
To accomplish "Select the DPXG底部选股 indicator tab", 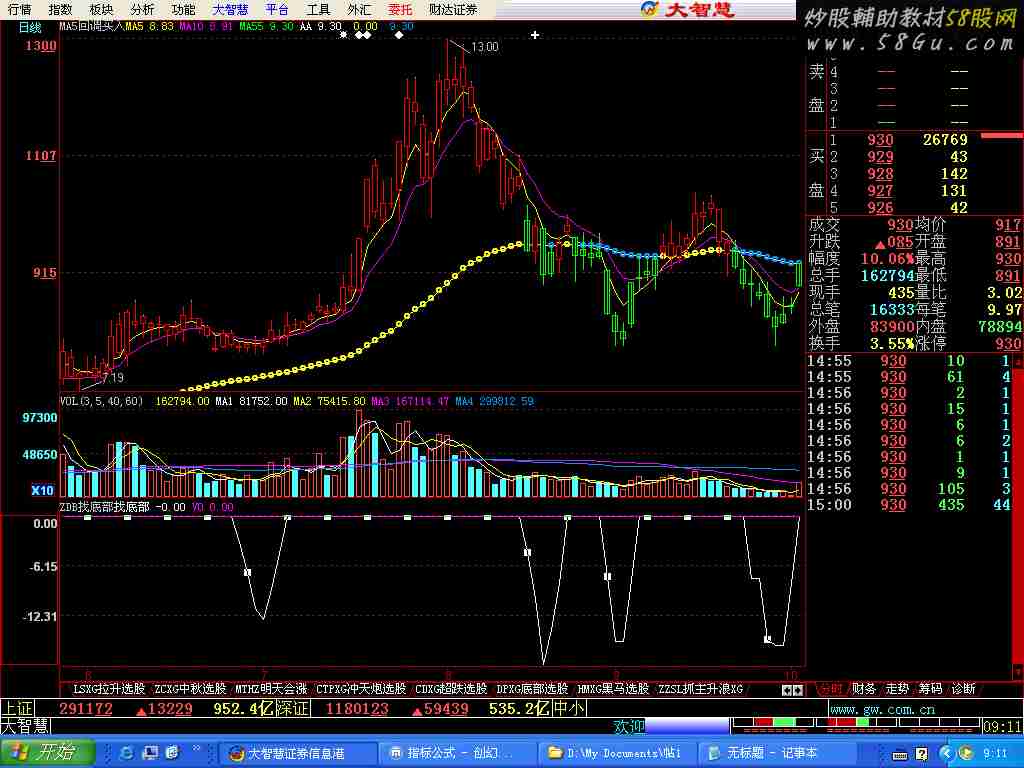I will point(532,688).
